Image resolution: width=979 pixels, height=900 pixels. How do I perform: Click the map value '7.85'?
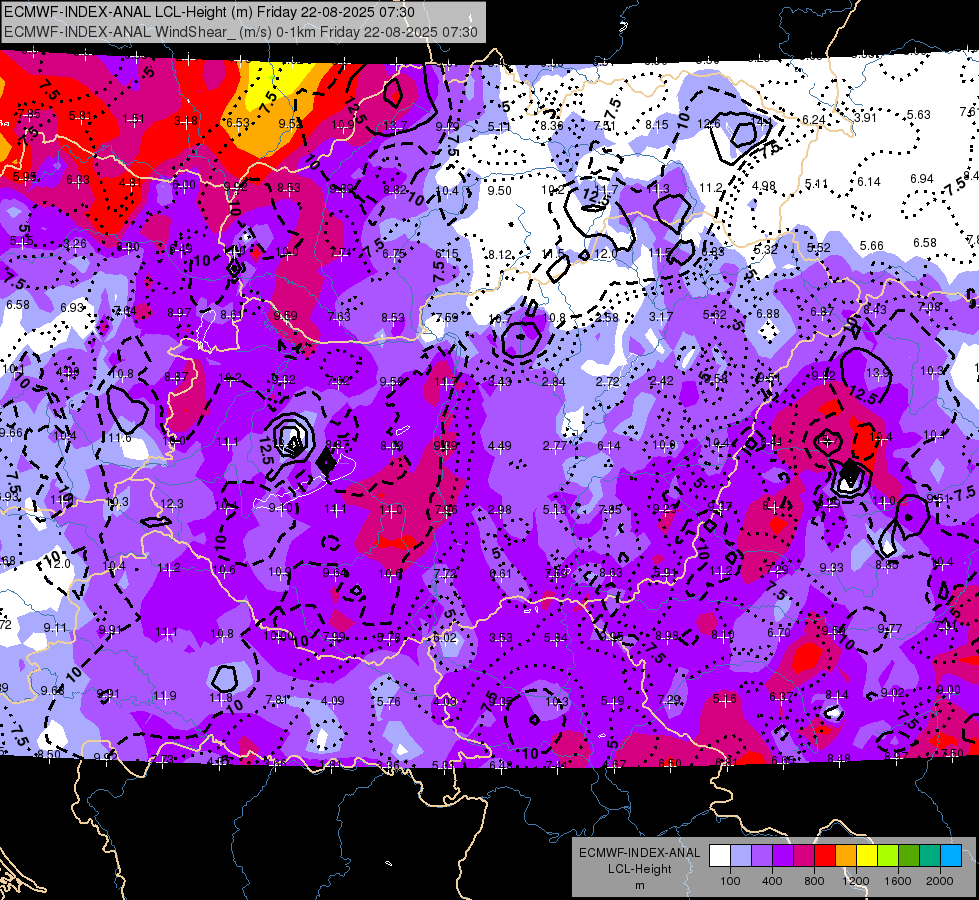pos(29,114)
